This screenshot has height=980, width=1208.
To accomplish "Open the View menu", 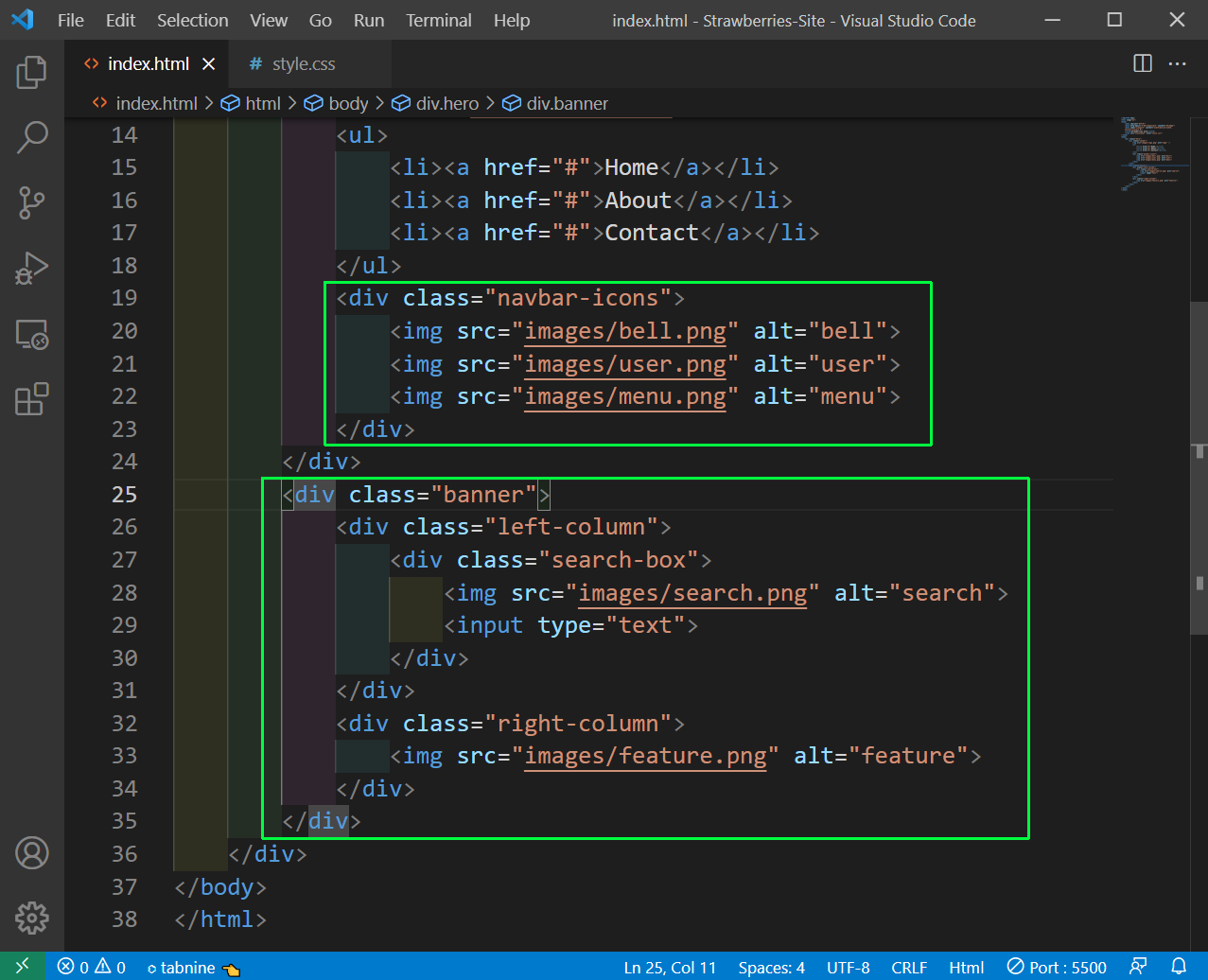I will pos(269,20).
